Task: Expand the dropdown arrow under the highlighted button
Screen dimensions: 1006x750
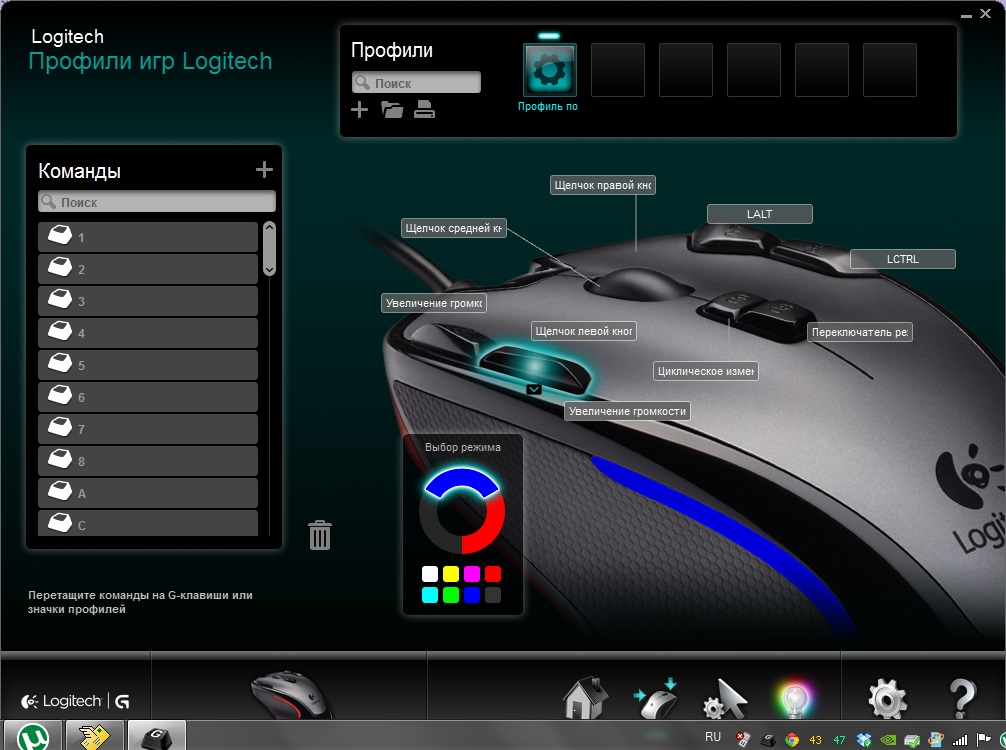Action: [x=534, y=389]
